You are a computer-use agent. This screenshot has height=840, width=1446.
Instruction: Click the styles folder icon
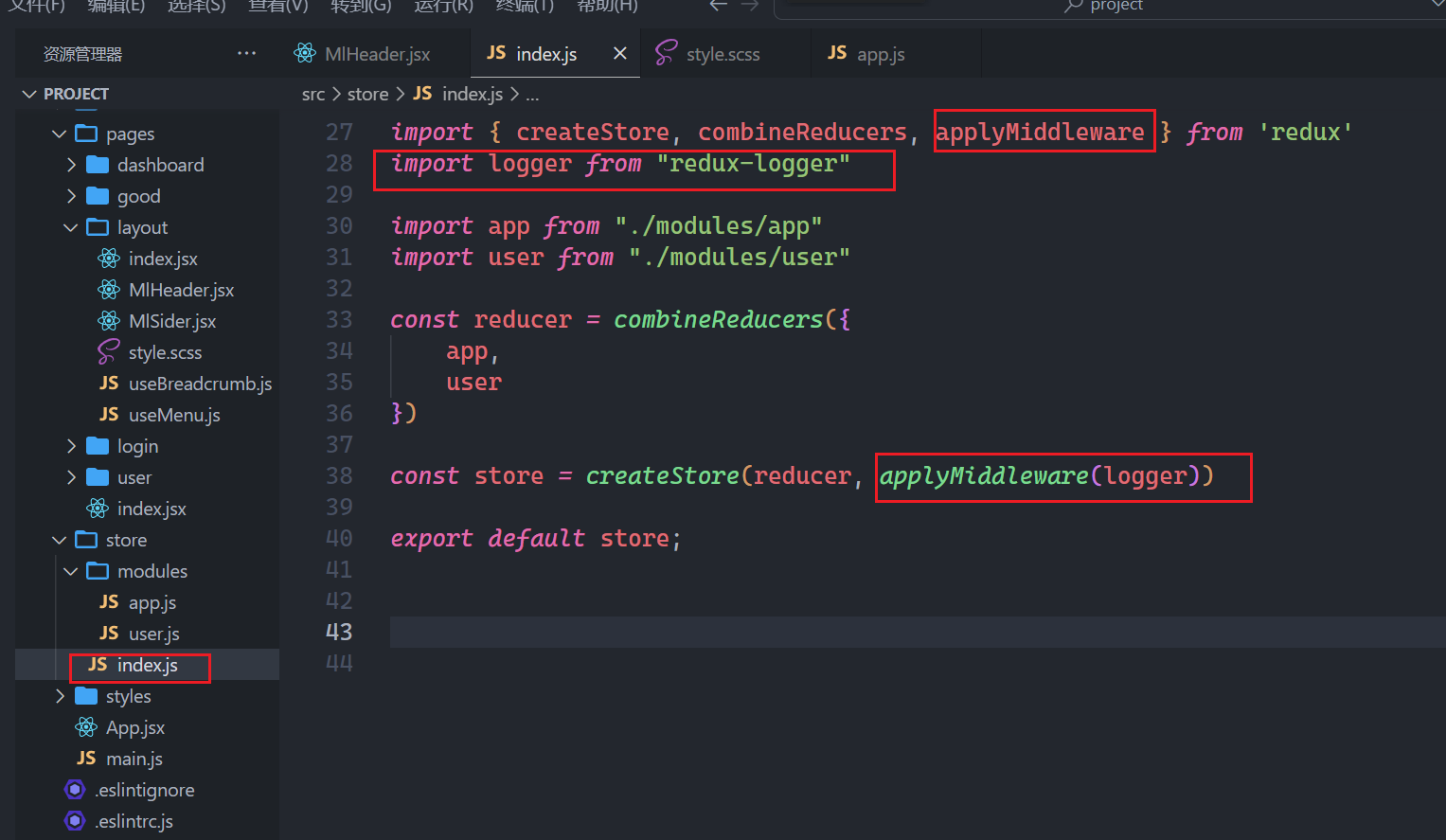tap(86, 696)
